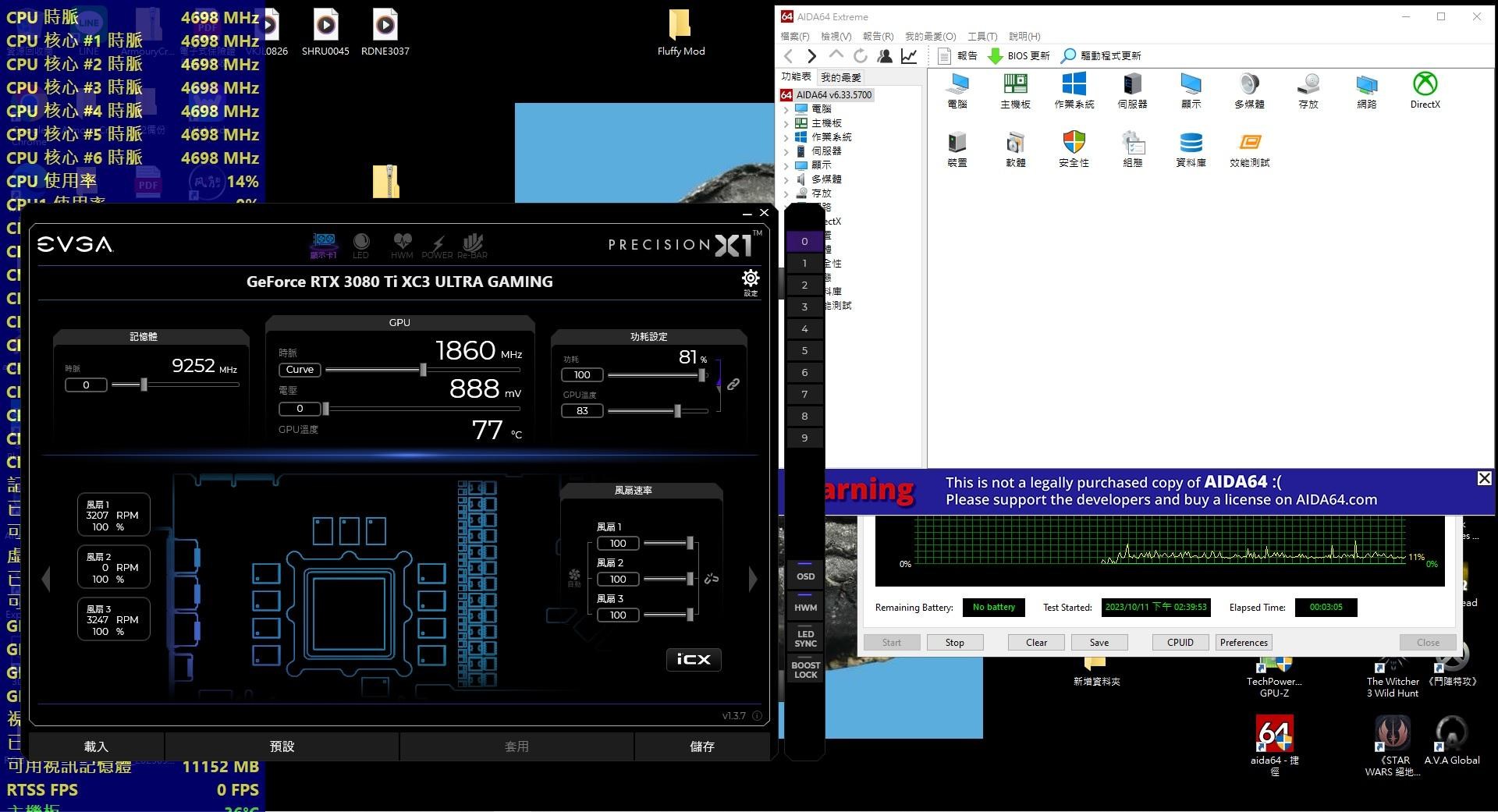1498x812 pixels.
Task: Expand the 作業系統 tree node in AIDA64
Action: pyautogui.click(x=786, y=137)
